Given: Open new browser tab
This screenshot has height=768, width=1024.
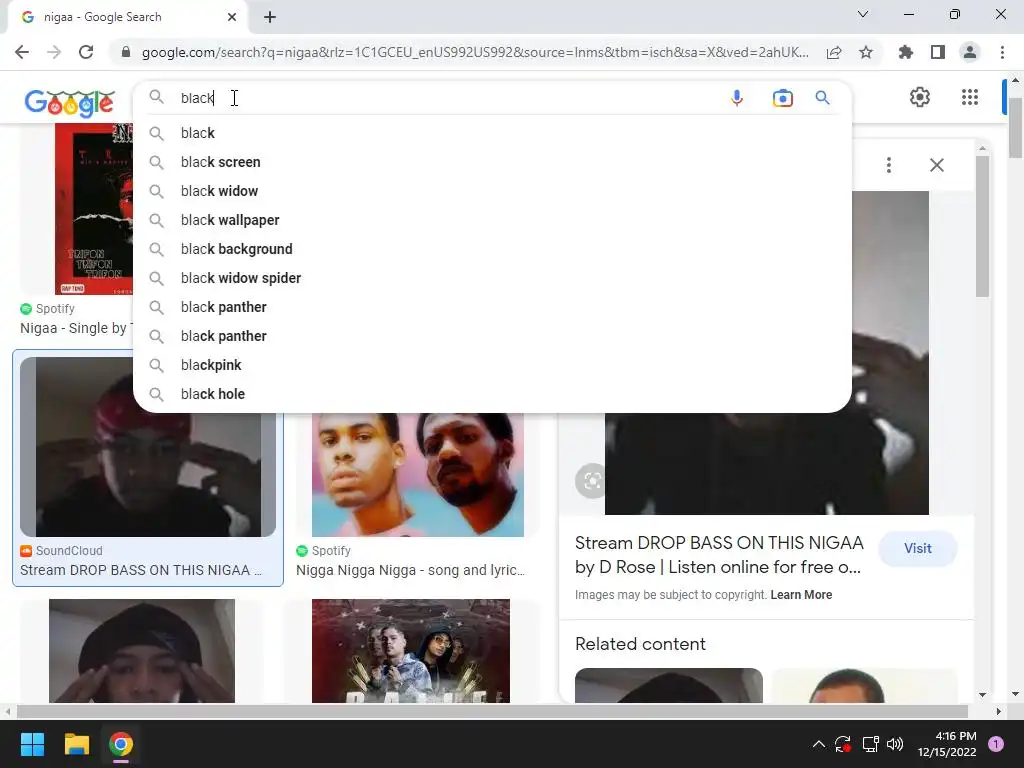Looking at the screenshot, I should pos(270,17).
